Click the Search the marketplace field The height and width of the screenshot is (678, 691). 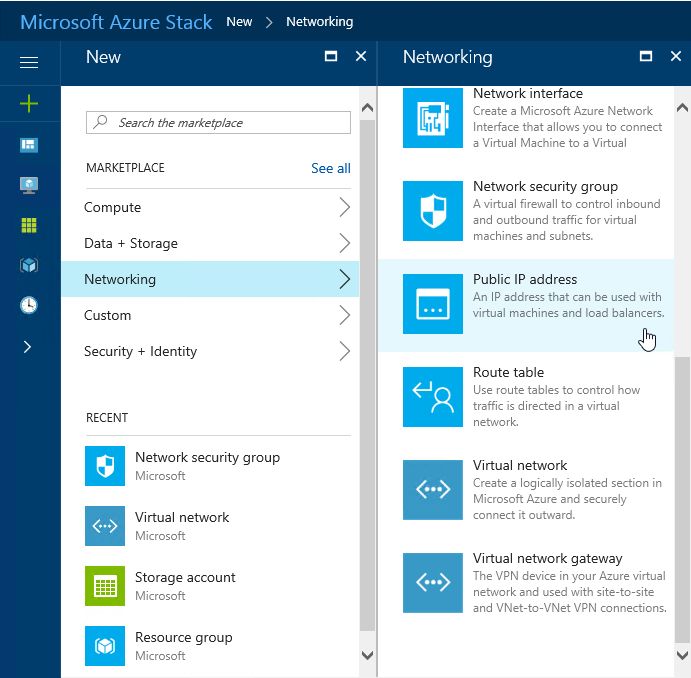point(218,122)
